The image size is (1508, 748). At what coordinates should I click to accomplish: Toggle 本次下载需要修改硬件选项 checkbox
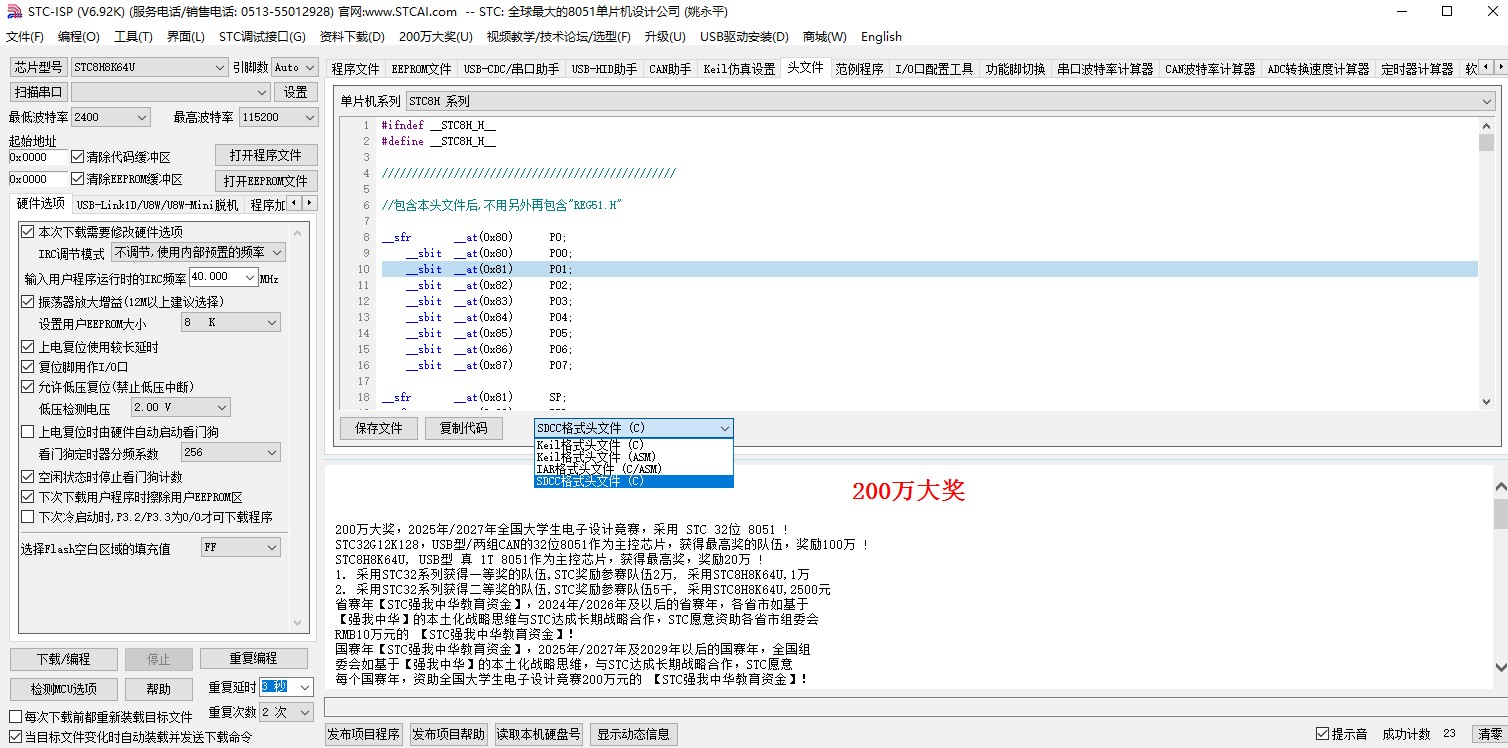click(28, 232)
